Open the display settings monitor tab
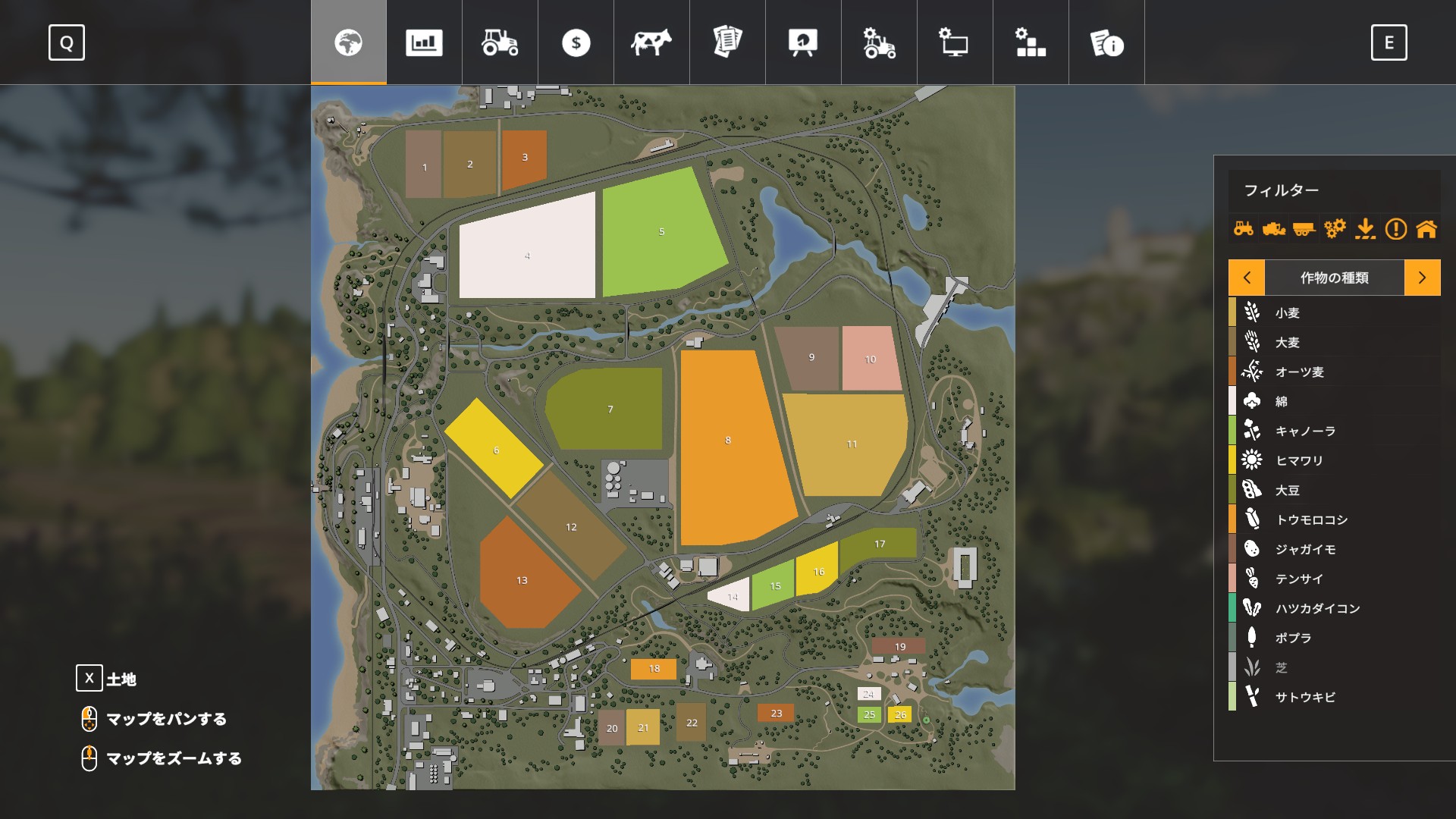 point(955,42)
